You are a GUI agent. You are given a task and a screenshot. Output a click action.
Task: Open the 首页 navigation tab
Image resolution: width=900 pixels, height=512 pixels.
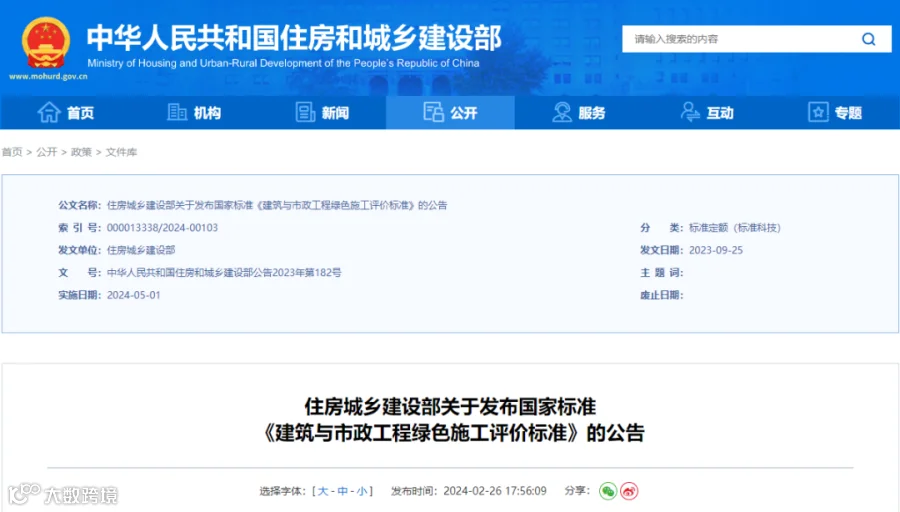coord(65,113)
